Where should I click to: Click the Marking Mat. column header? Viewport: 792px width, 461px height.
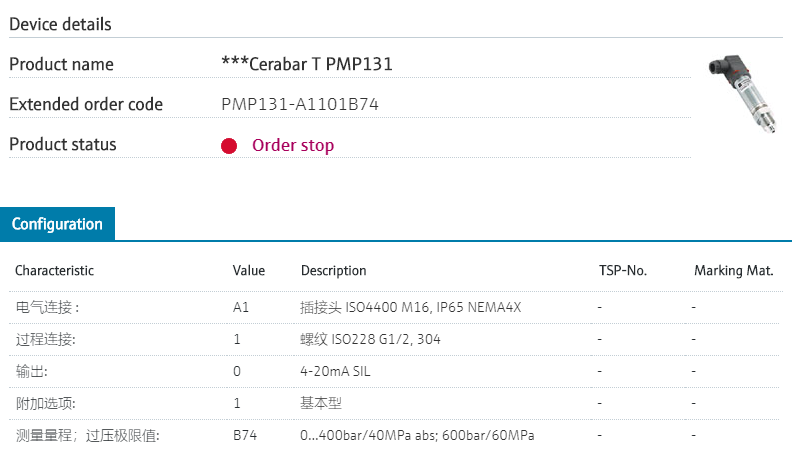point(733,271)
